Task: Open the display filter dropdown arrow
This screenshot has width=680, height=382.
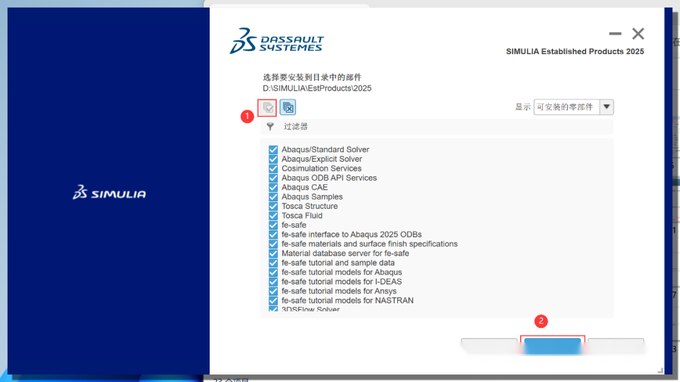Action: tap(607, 107)
